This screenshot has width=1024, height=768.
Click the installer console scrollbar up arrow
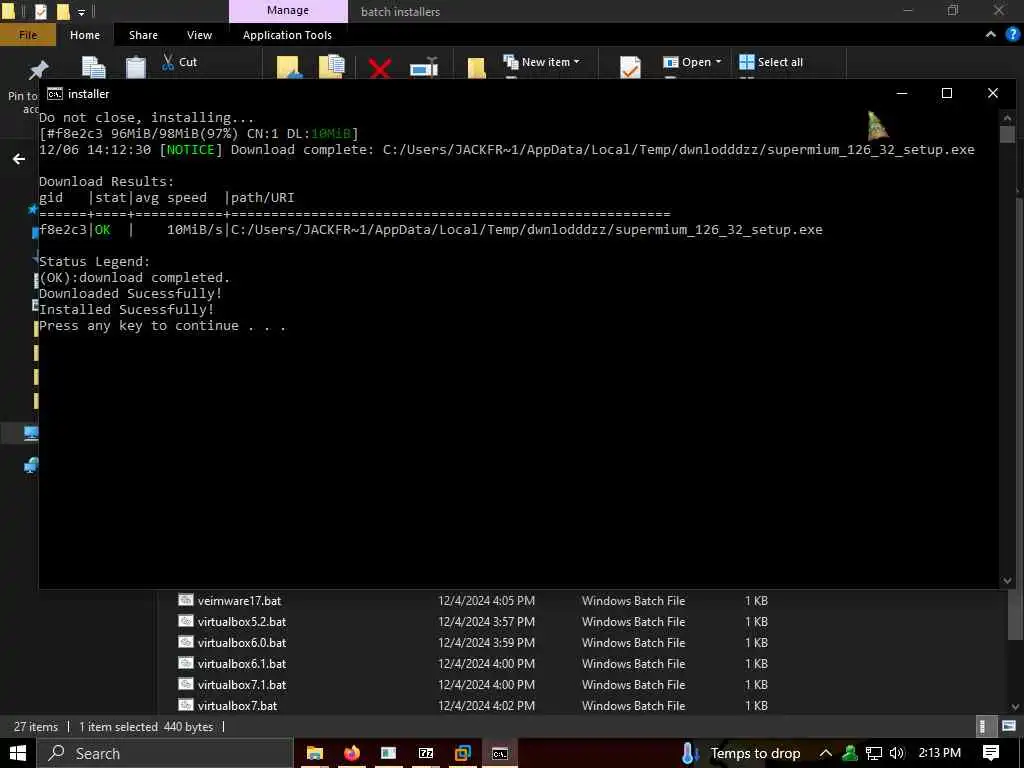pyautogui.click(x=1006, y=118)
